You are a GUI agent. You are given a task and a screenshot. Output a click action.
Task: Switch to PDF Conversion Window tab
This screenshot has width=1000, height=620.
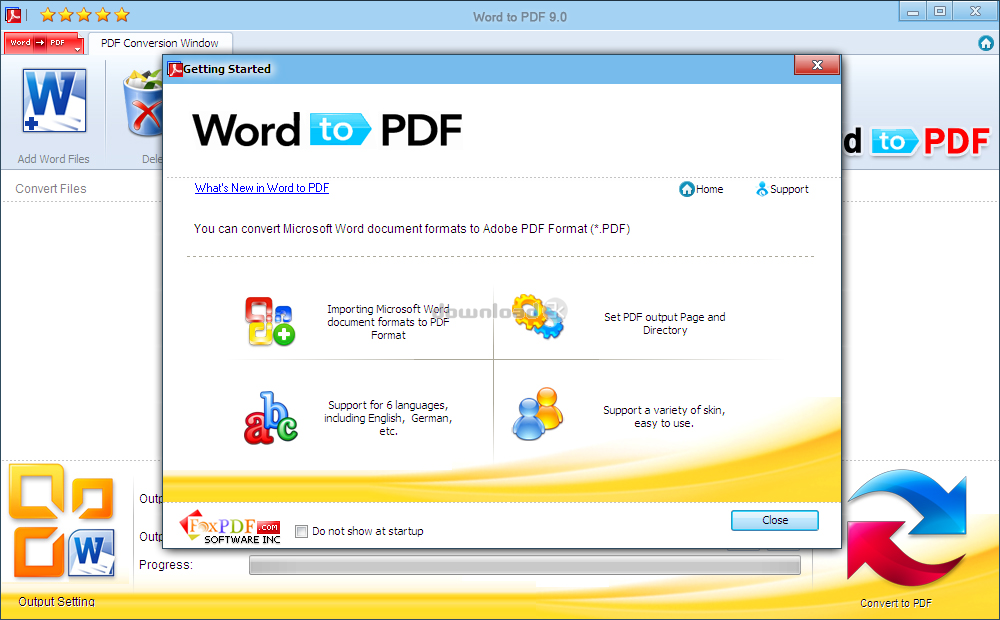pos(159,43)
